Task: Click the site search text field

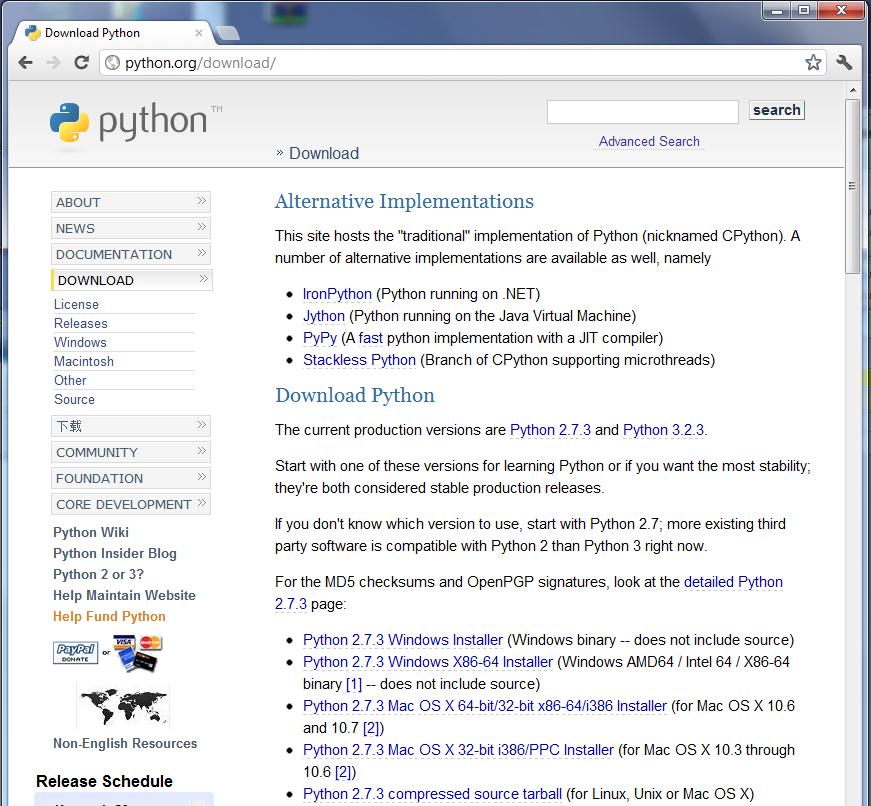Action: (643, 112)
